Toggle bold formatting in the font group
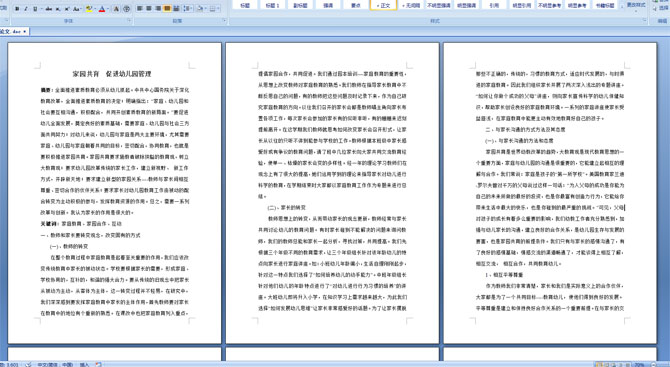 [x=17, y=9]
